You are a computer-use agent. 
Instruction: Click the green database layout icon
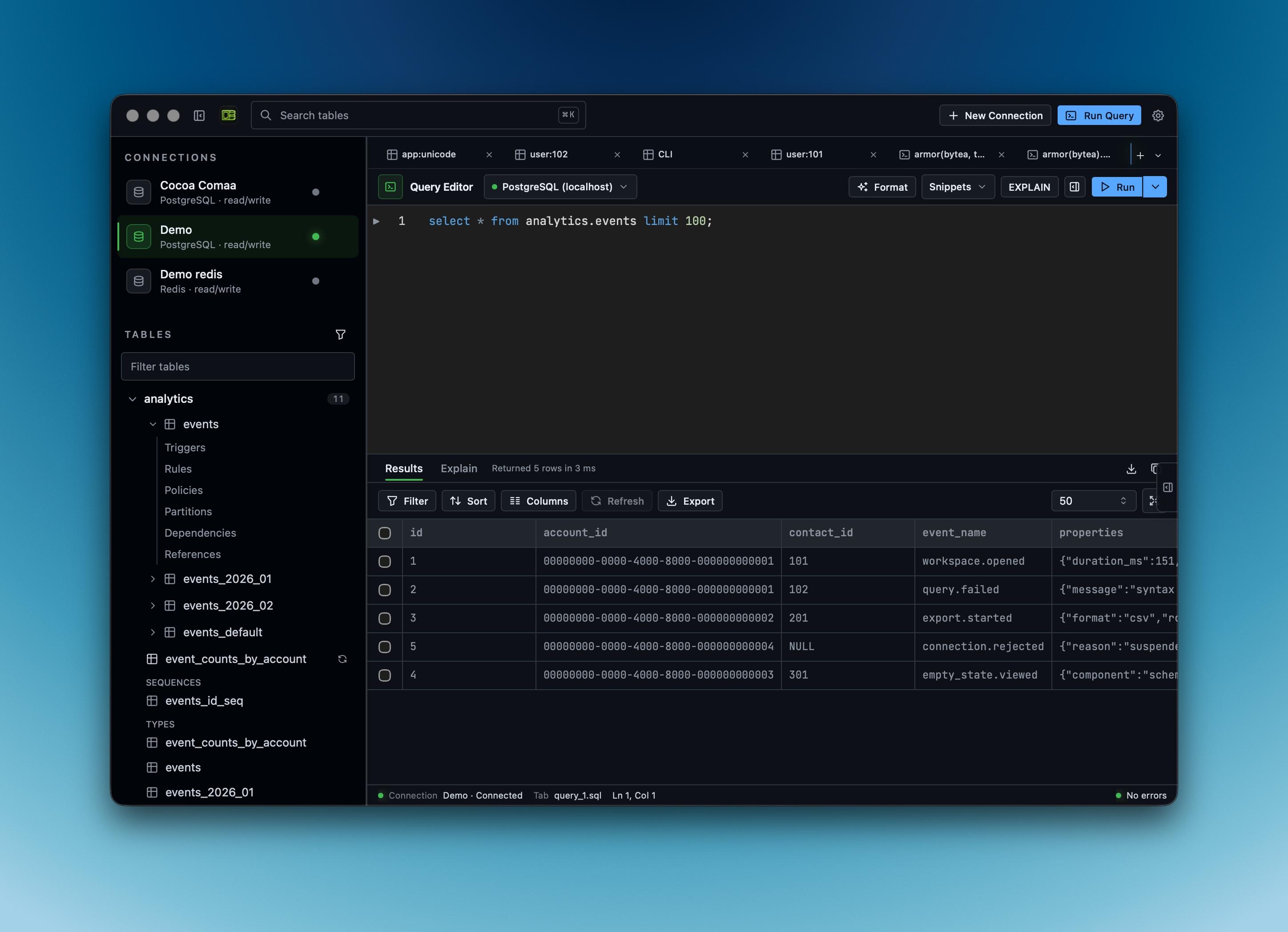(228, 115)
